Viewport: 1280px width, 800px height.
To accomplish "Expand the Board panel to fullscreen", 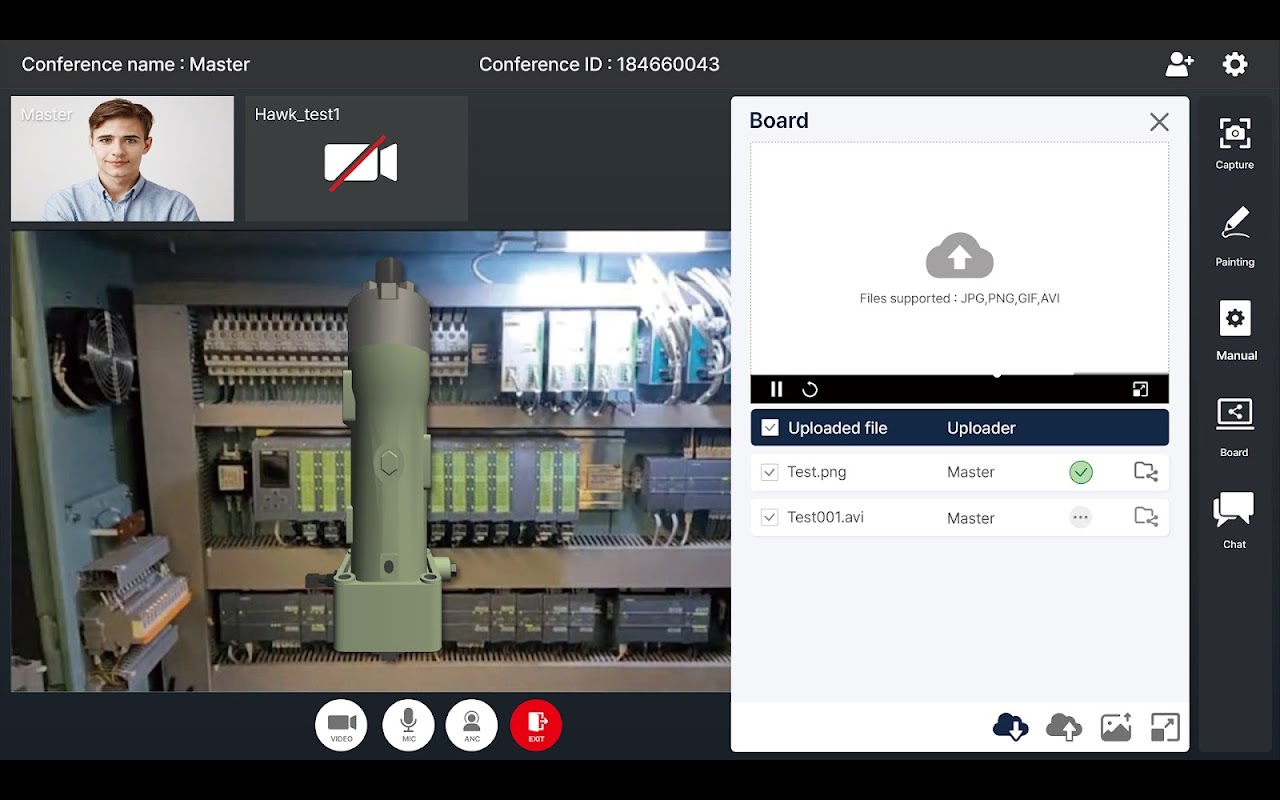I will (x=1165, y=727).
